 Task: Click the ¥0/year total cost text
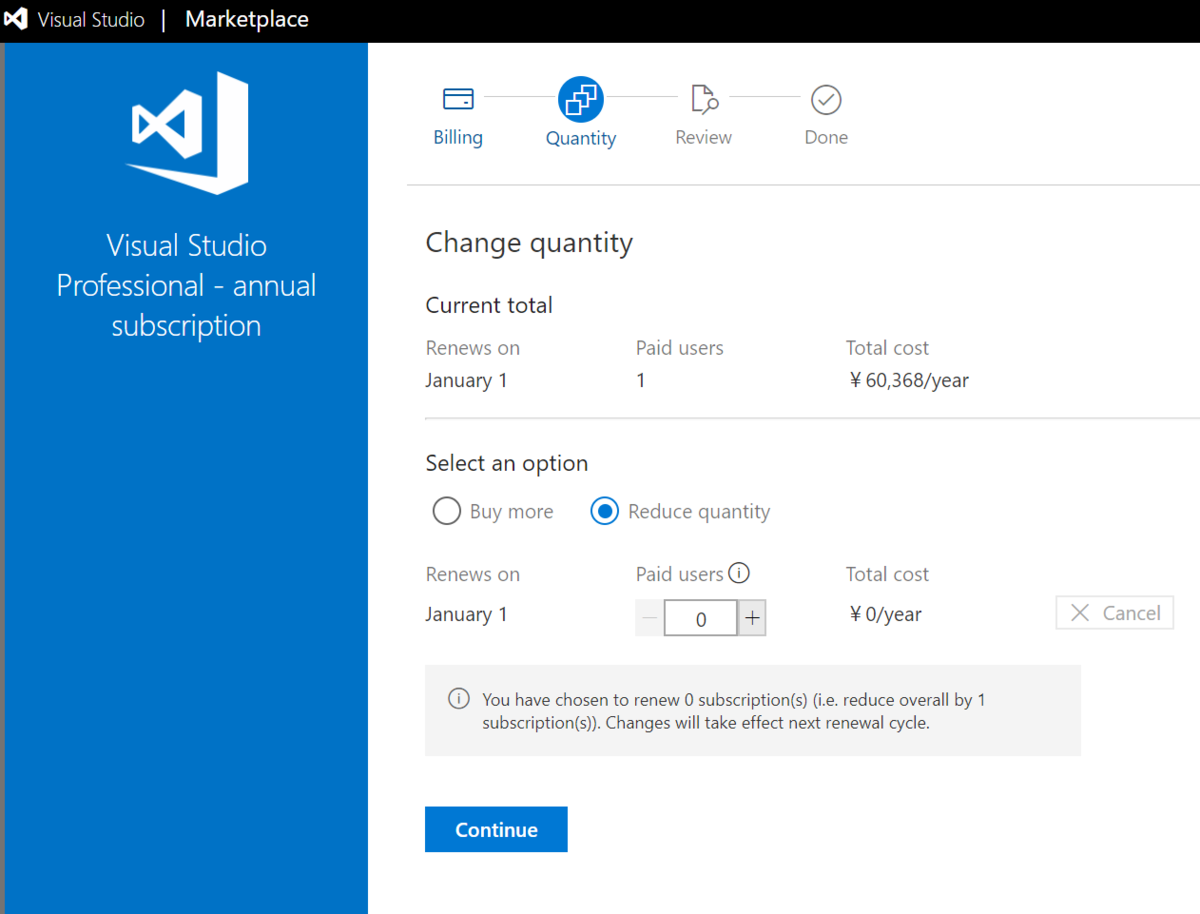[x=885, y=614]
